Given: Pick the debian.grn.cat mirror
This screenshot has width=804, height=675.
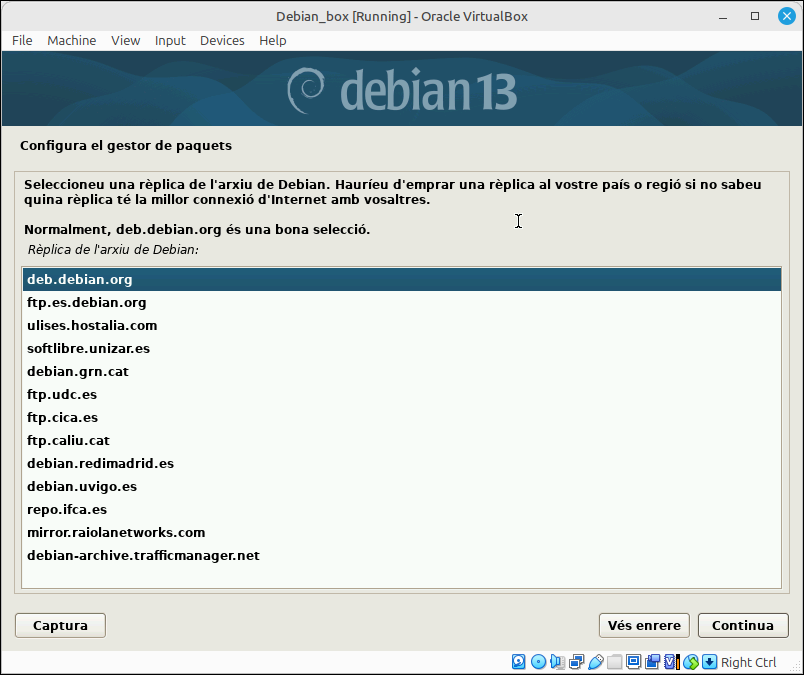Looking at the screenshot, I should pyautogui.click(x=401, y=371).
